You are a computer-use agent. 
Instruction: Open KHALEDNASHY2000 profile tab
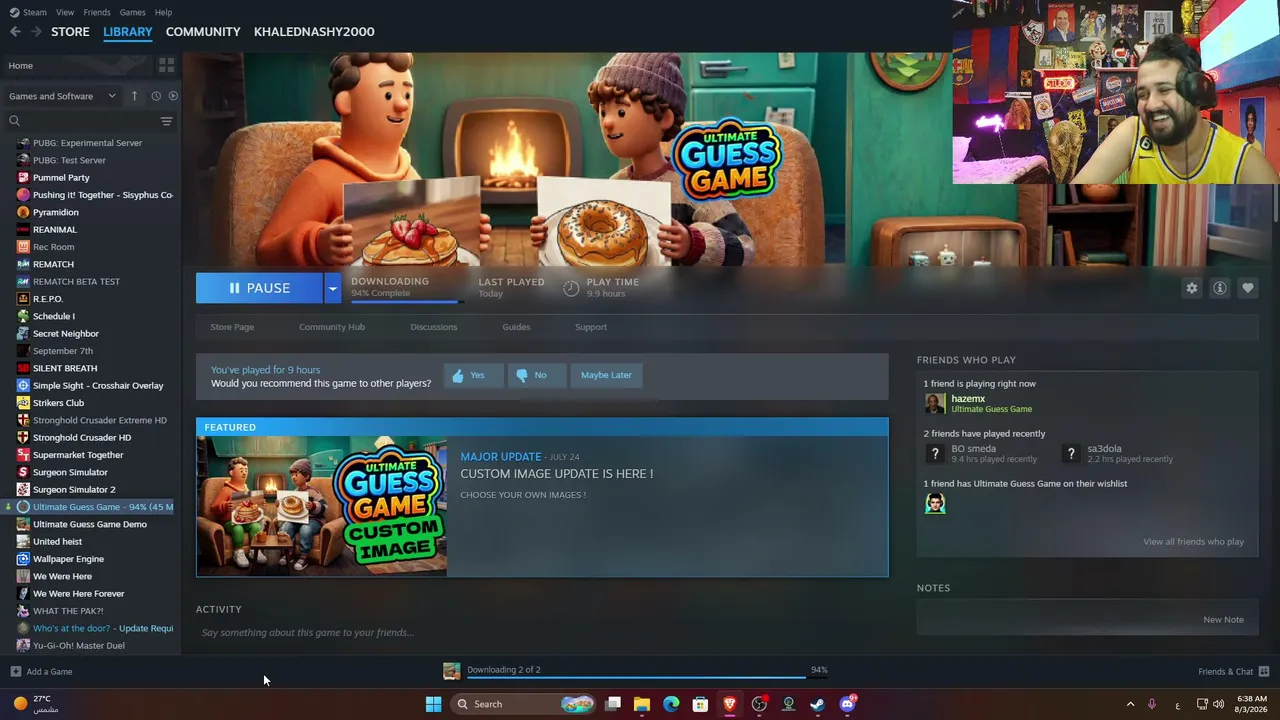(x=314, y=32)
